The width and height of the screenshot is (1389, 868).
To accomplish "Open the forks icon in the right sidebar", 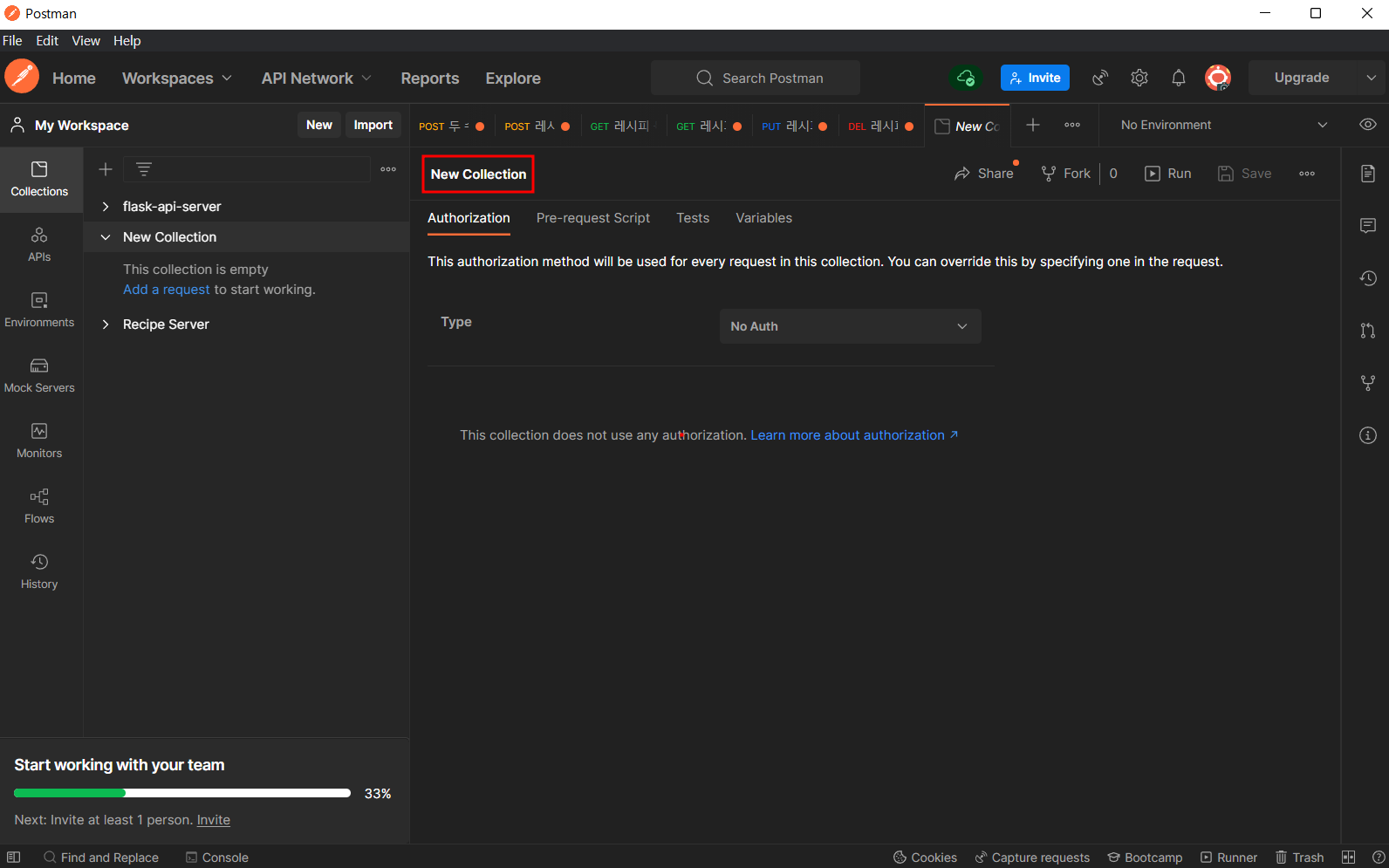I will click(1368, 383).
